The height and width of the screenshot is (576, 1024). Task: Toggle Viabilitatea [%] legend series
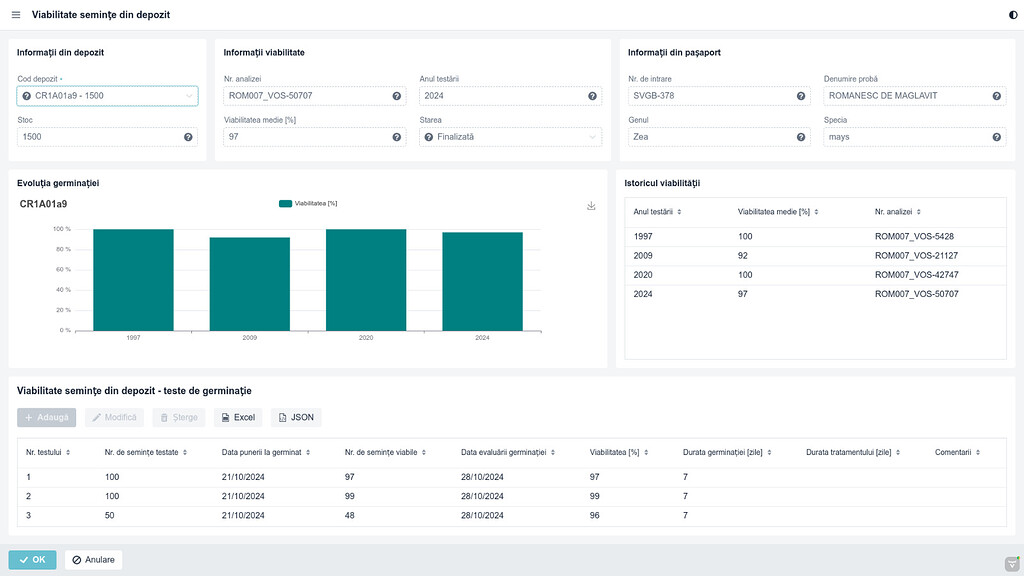click(x=308, y=203)
